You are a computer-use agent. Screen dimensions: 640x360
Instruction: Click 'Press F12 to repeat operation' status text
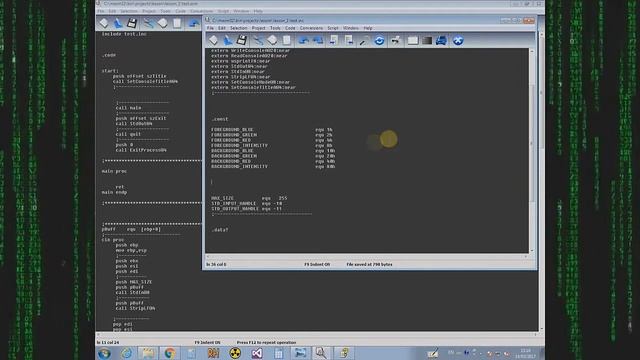pos(267,342)
